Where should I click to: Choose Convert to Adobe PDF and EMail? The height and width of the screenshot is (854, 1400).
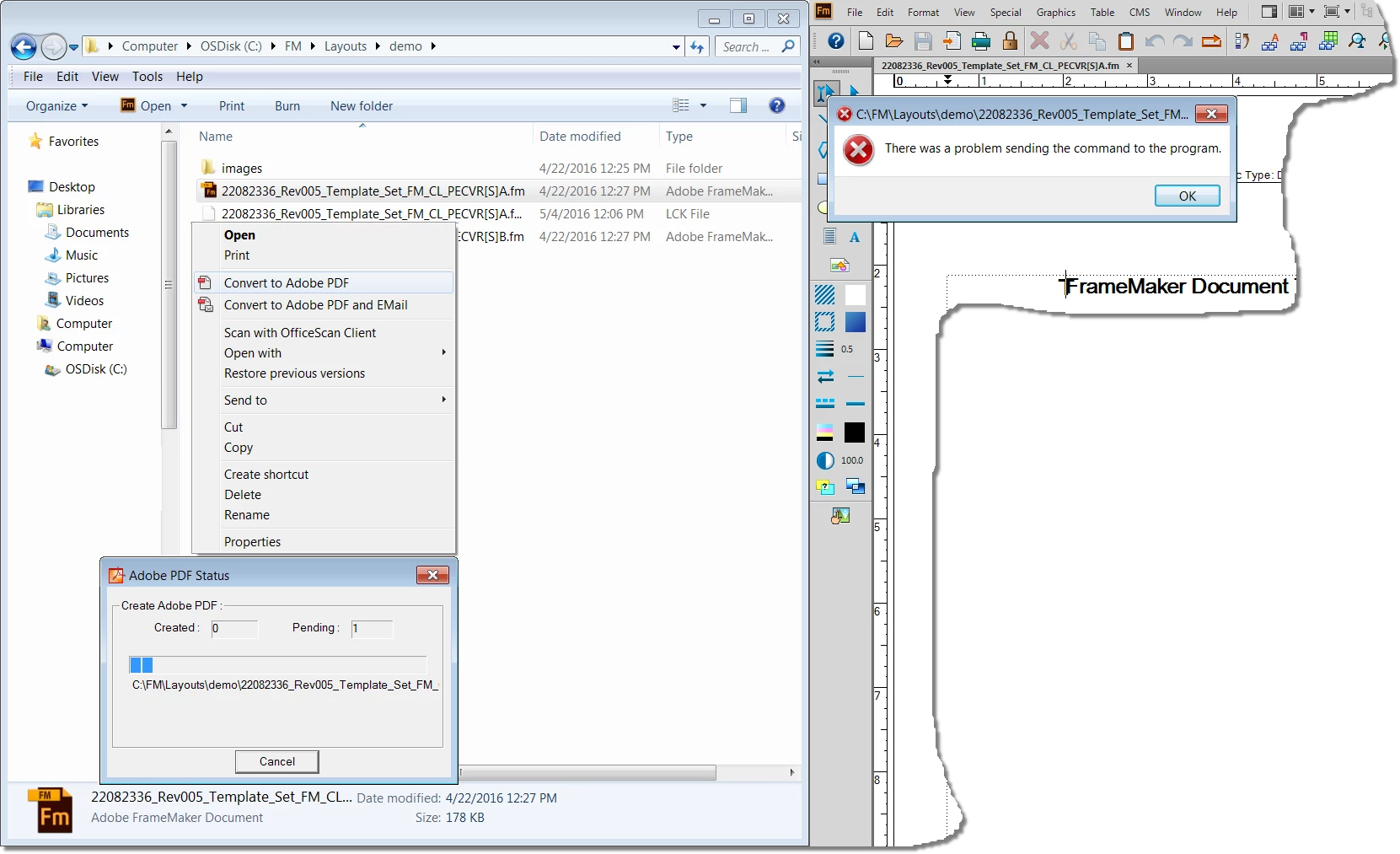(x=324, y=305)
